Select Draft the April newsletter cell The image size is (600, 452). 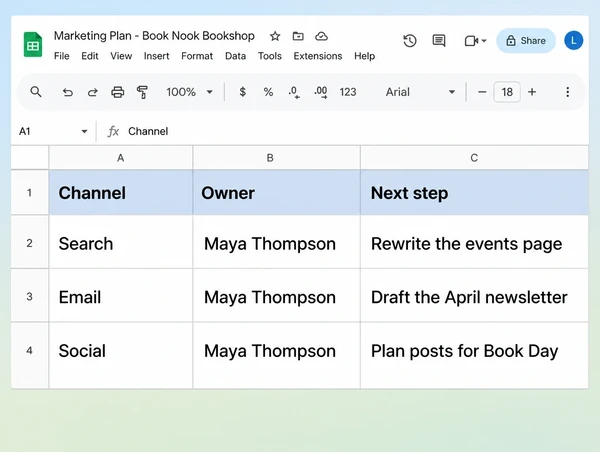(474, 296)
